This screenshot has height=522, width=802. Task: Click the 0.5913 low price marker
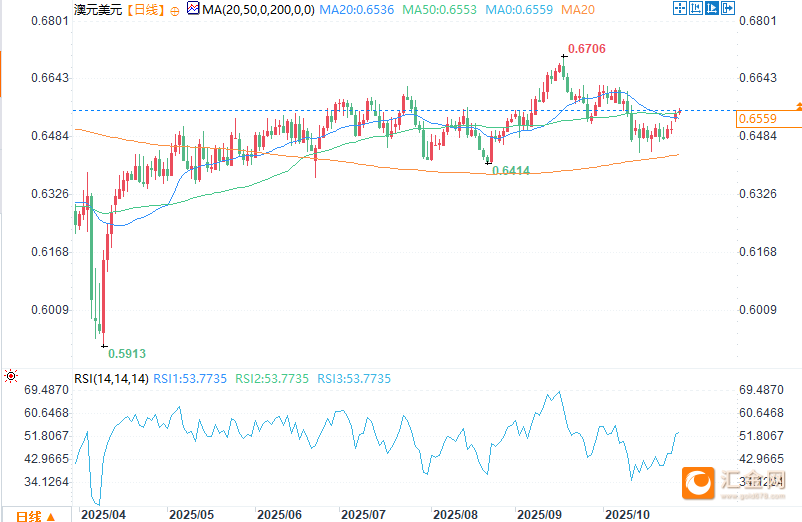126,352
